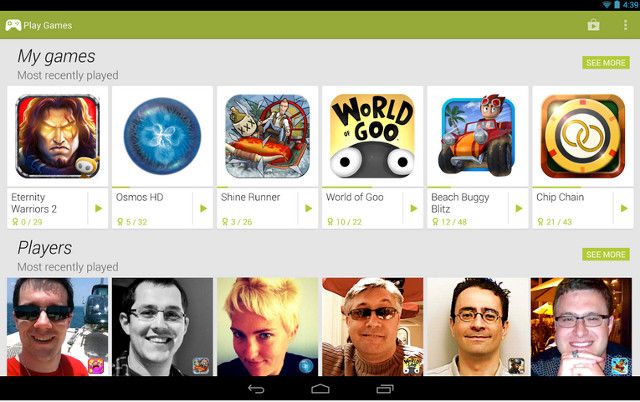
Task: Play Shine Runner via its green arrow
Action: click(x=309, y=209)
